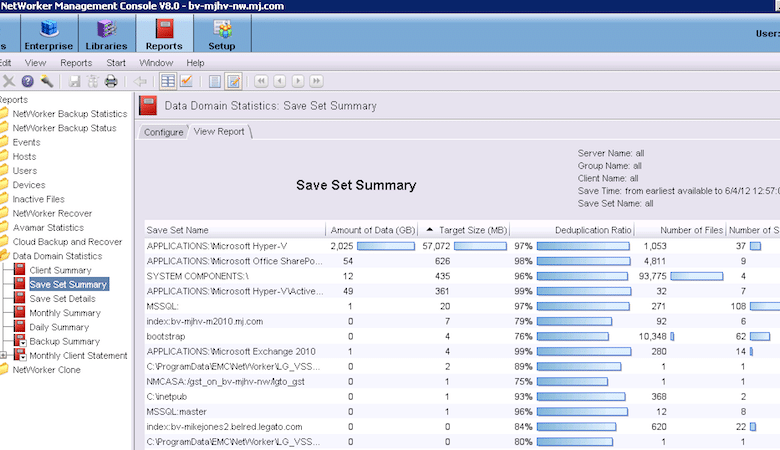
Task: Click the C:\inetpub save set row
Action: [x=463, y=397]
